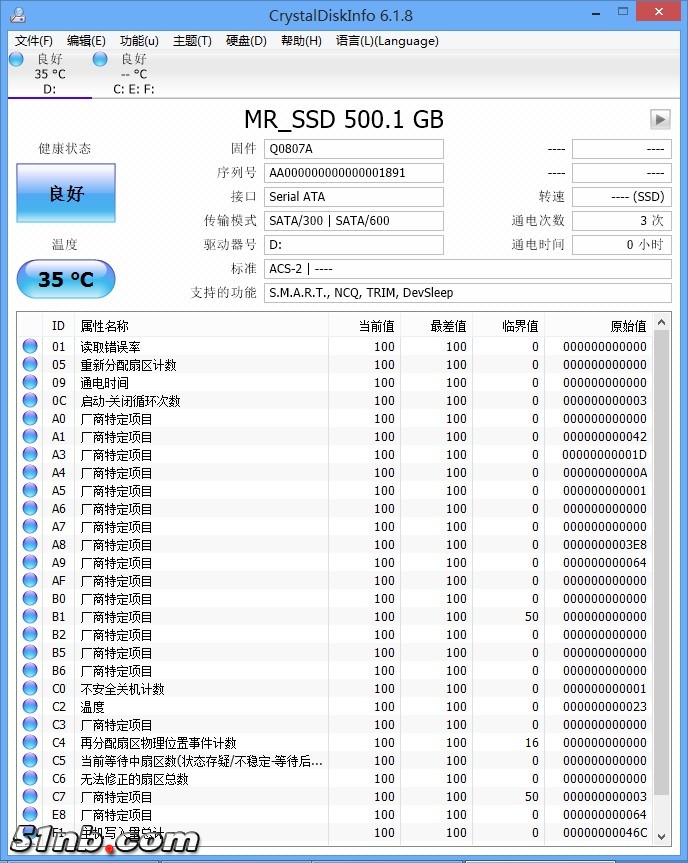Viewport: 688px width, 863px height.
Task: Click status orb for row 01 读取错误率
Action: [30, 347]
